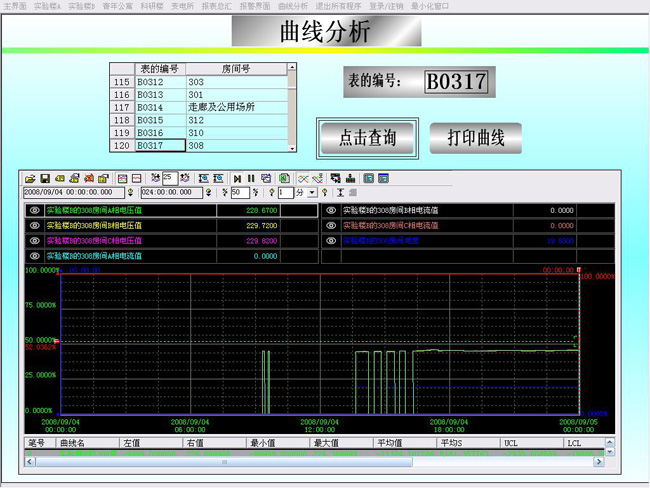Click the bulb icon after the time span field
The image size is (650, 488).
tap(208, 192)
